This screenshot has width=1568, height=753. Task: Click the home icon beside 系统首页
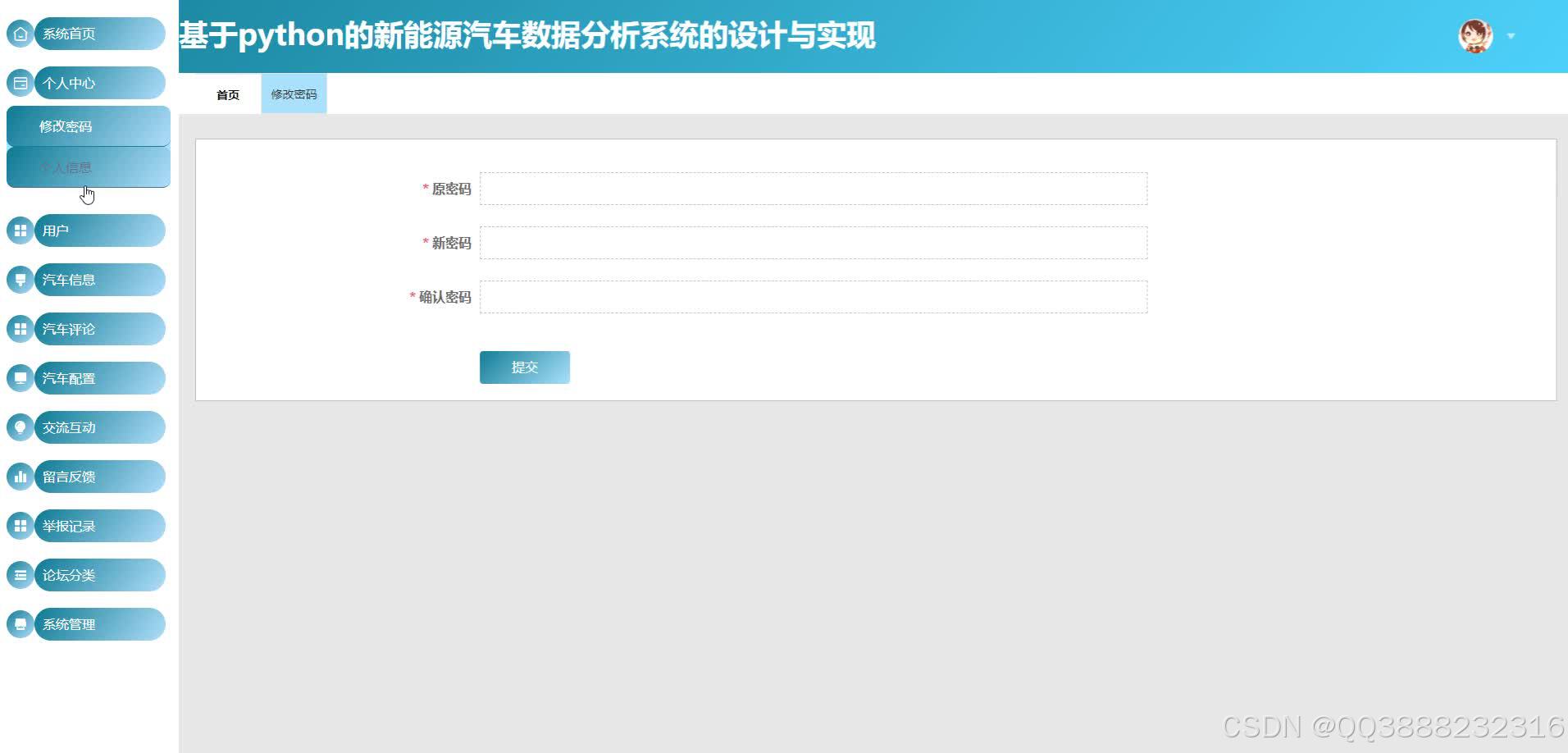[x=21, y=34]
